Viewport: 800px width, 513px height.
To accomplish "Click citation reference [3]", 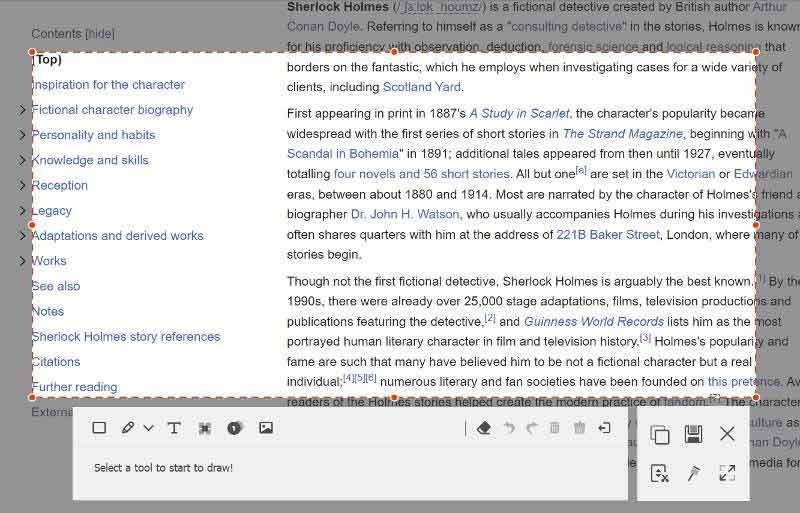I will pyautogui.click(x=645, y=337).
